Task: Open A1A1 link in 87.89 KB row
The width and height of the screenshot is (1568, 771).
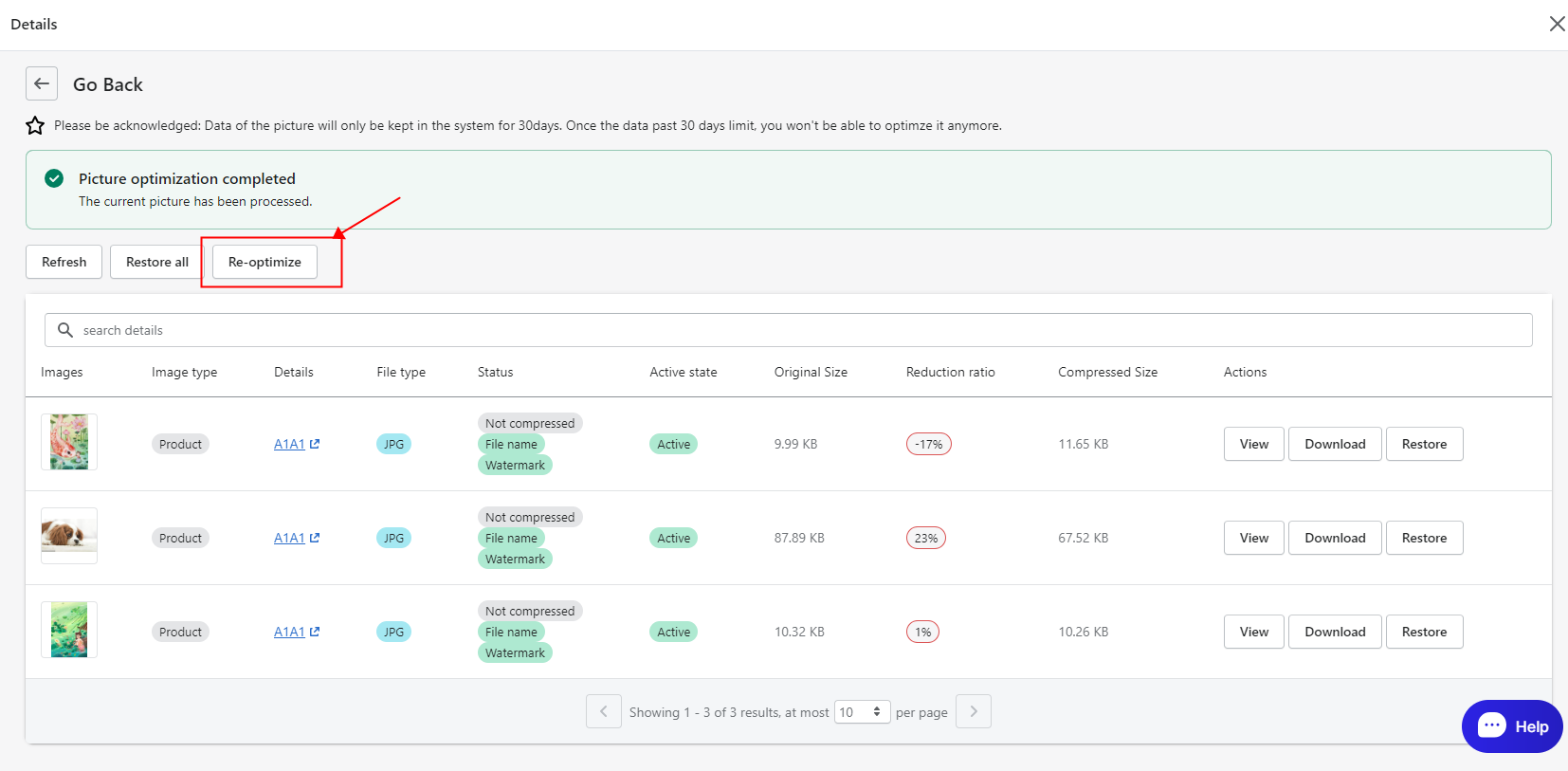Action: coord(289,538)
